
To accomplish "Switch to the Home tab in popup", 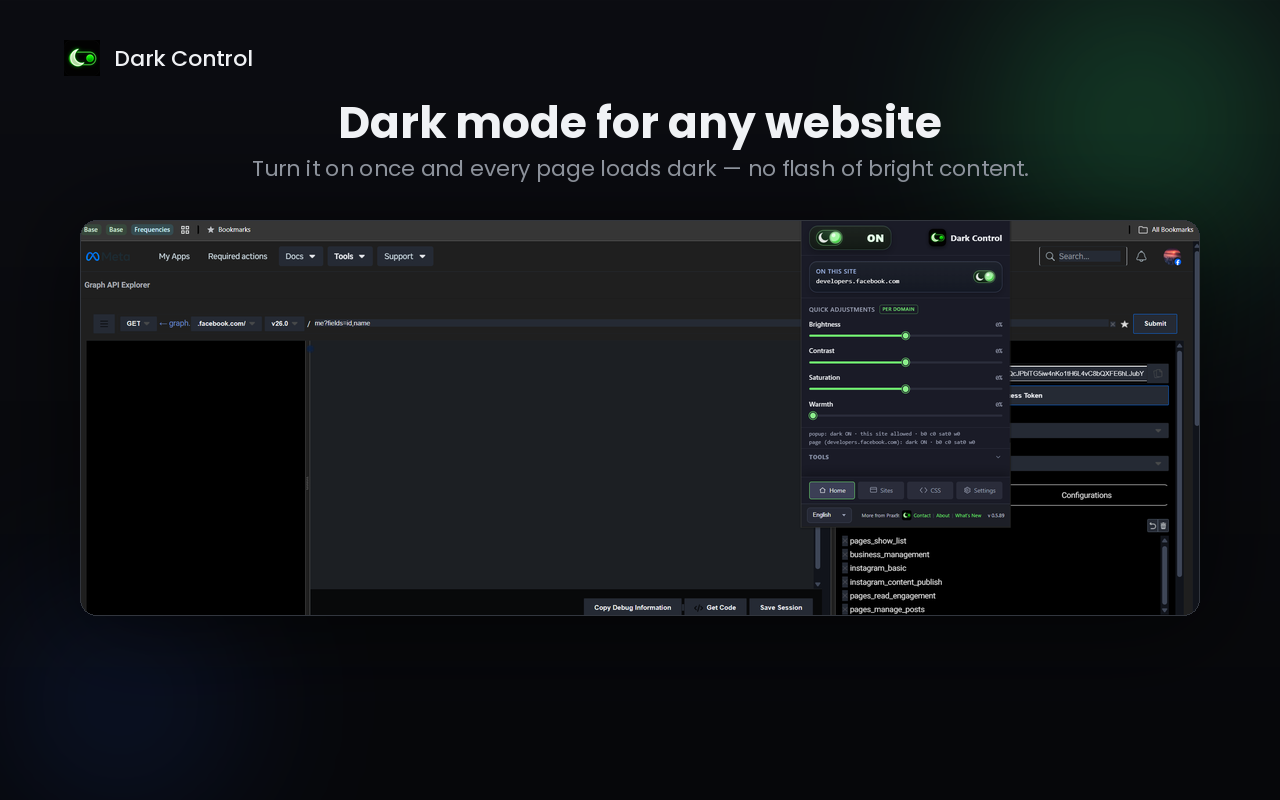I will tap(832, 490).
